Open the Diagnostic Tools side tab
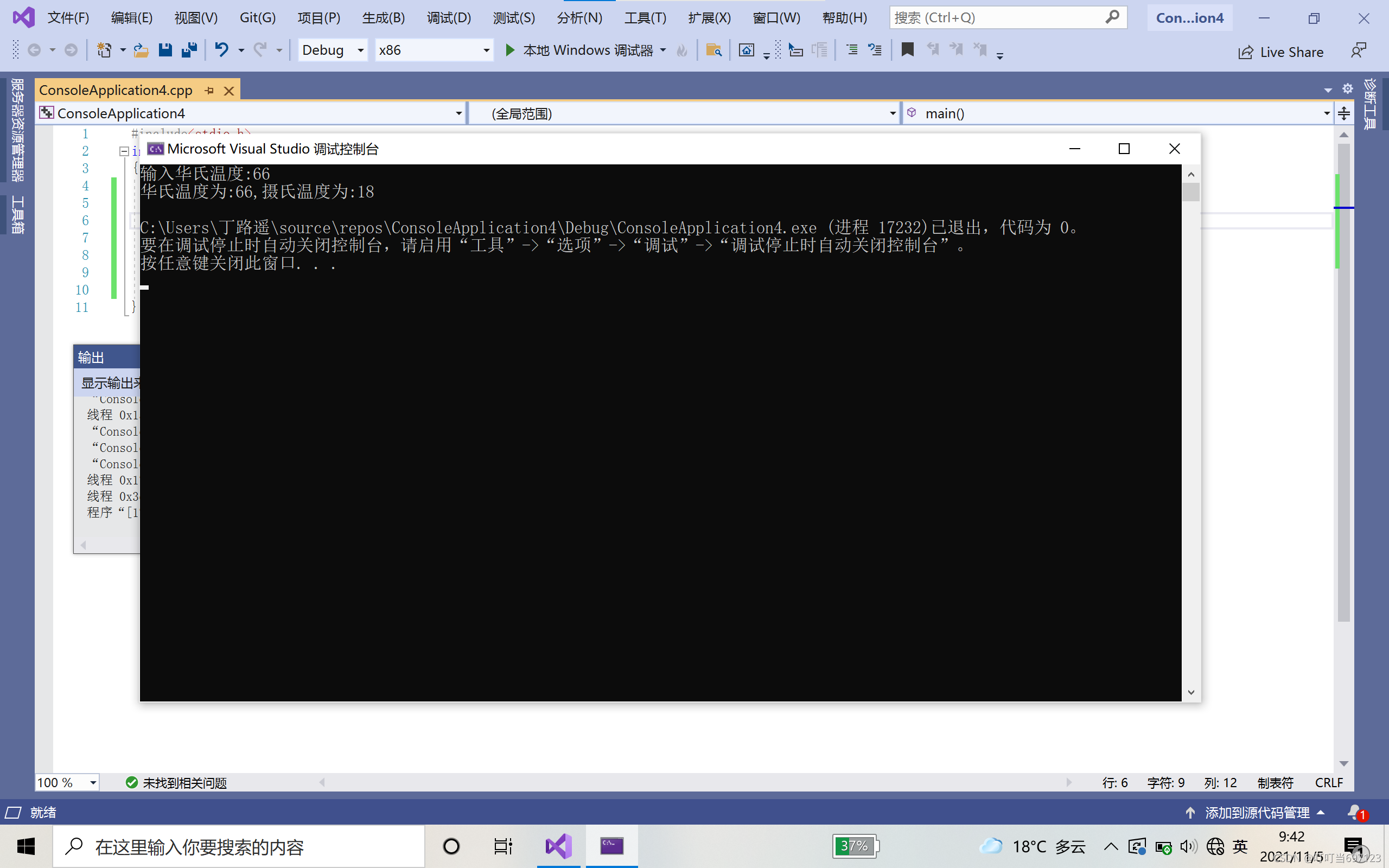 point(1369,105)
